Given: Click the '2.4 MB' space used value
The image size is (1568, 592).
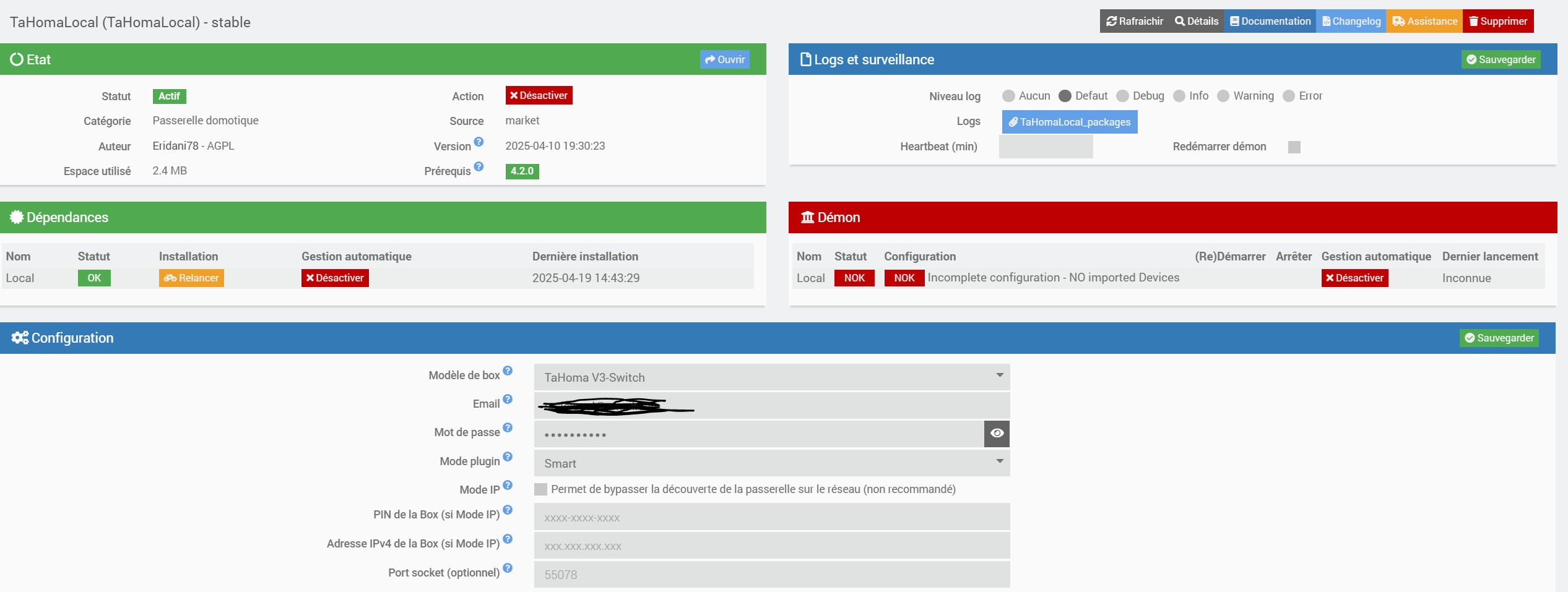Looking at the screenshot, I should click(170, 171).
